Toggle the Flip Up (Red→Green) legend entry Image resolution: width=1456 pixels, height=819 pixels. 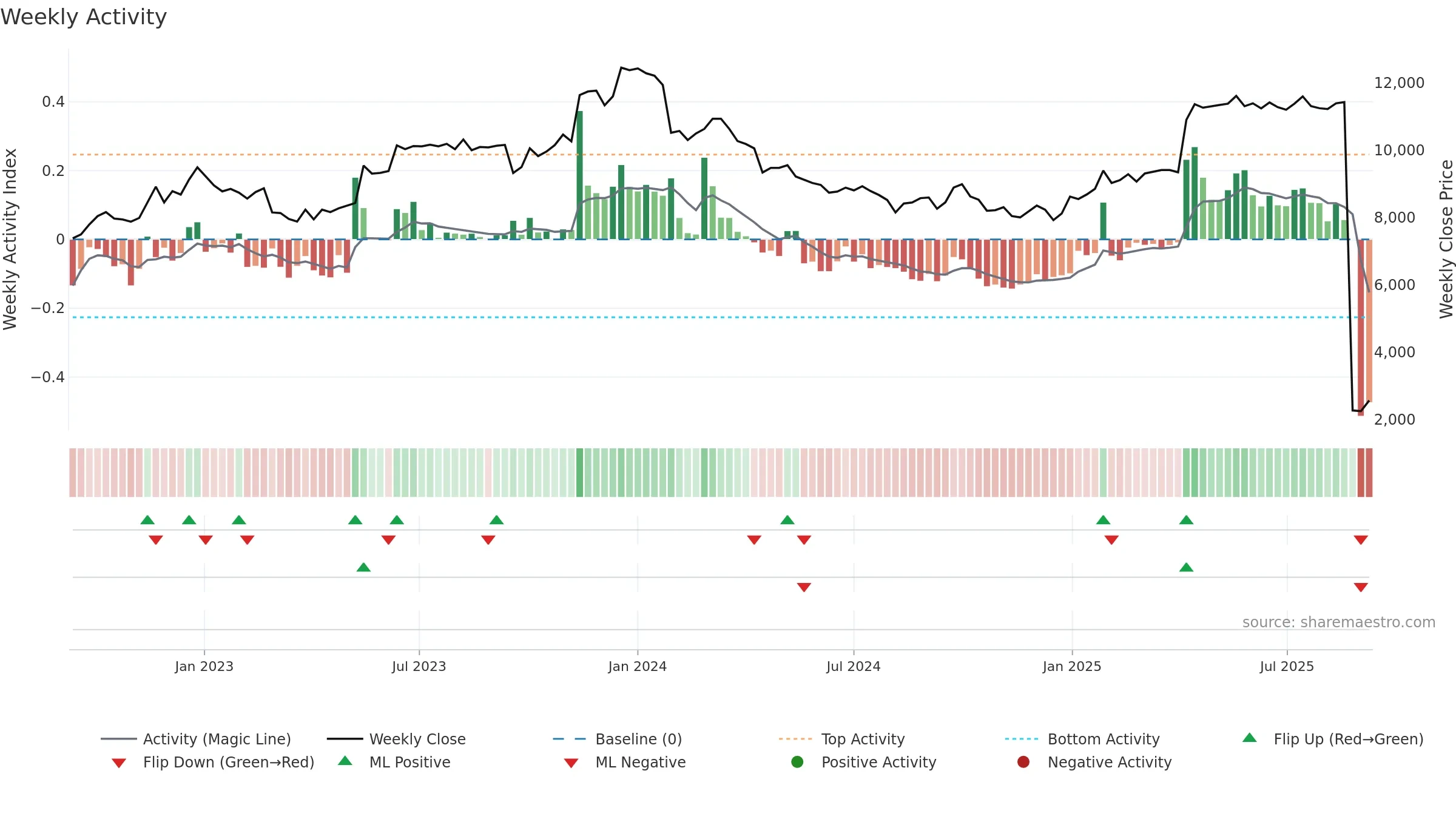(x=1333, y=739)
